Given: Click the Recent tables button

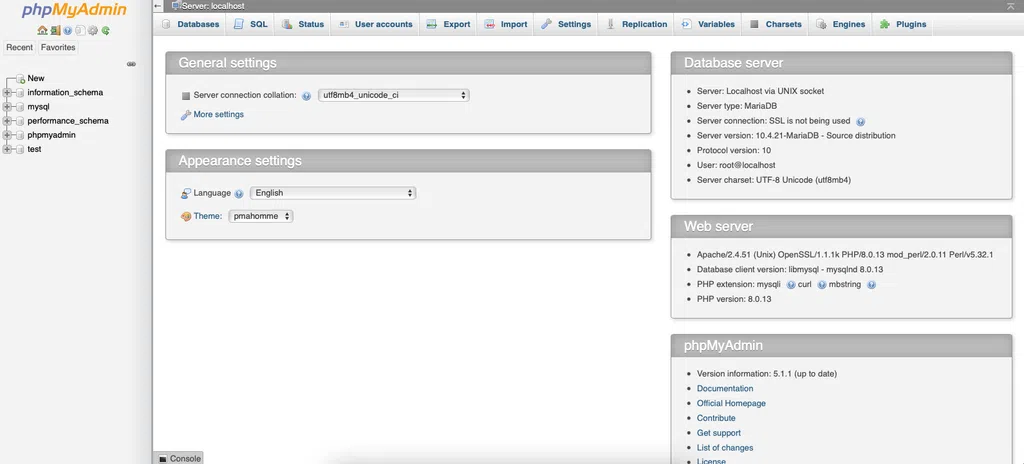Looking at the screenshot, I should (20, 48).
